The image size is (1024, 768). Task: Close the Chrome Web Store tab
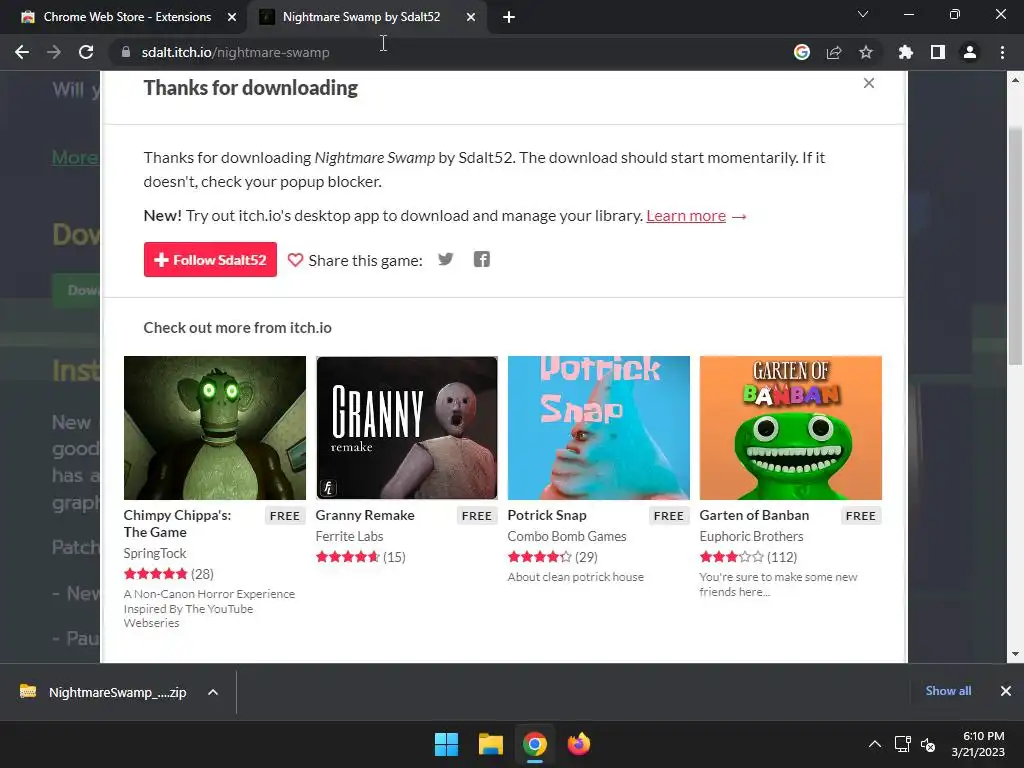point(232,17)
